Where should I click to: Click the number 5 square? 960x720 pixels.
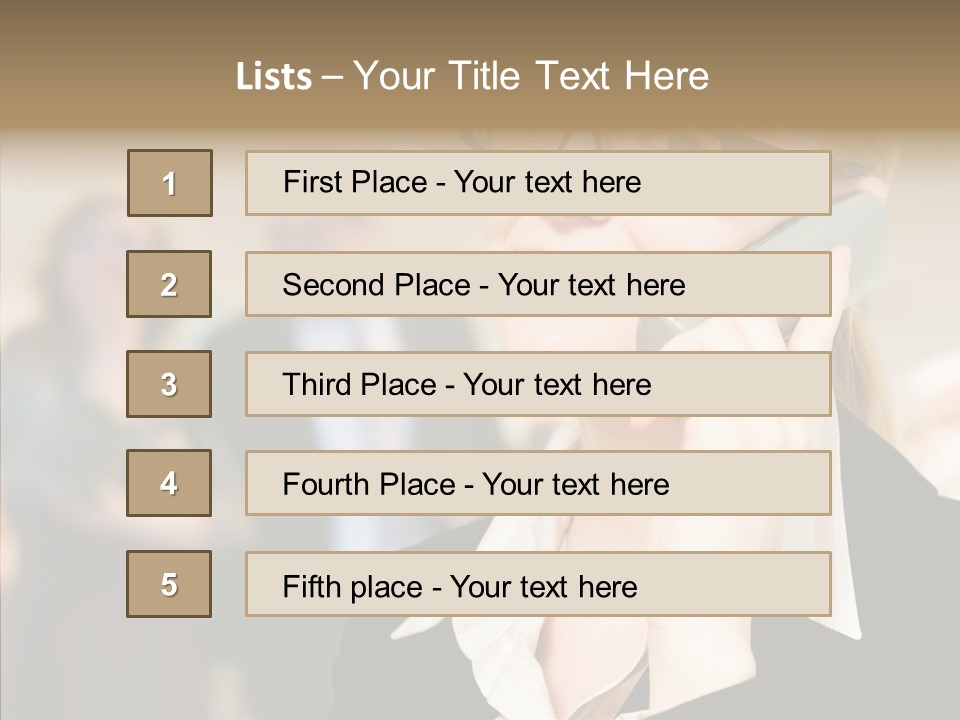pos(169,584)
